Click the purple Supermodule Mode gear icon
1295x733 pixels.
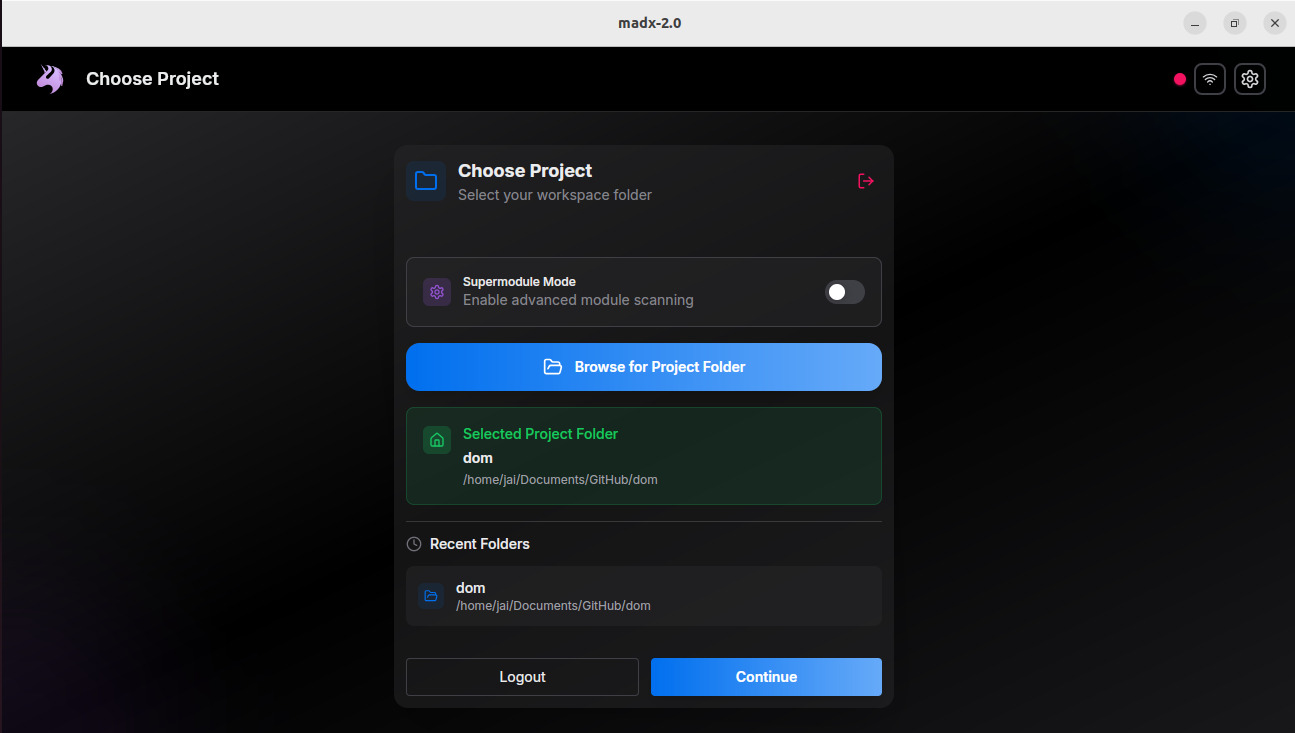pos(437,292)
